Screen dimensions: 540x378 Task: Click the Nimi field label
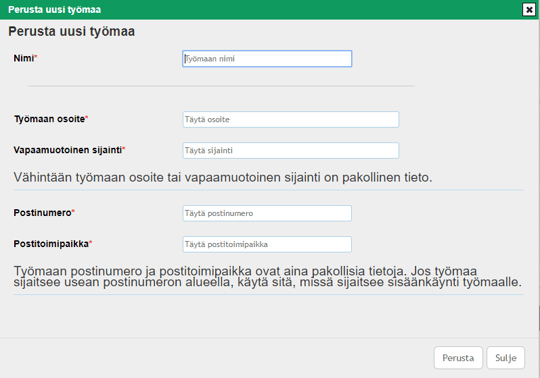(x=24, y=58)
